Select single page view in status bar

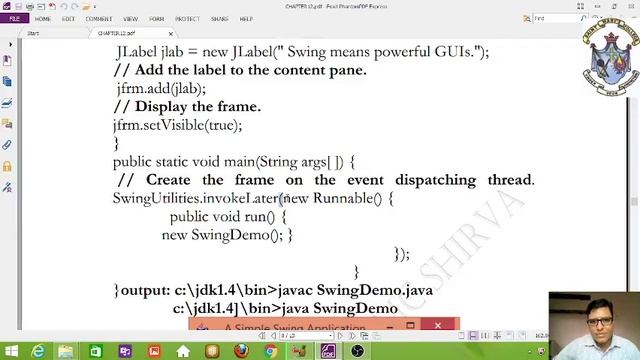point(461,336)
